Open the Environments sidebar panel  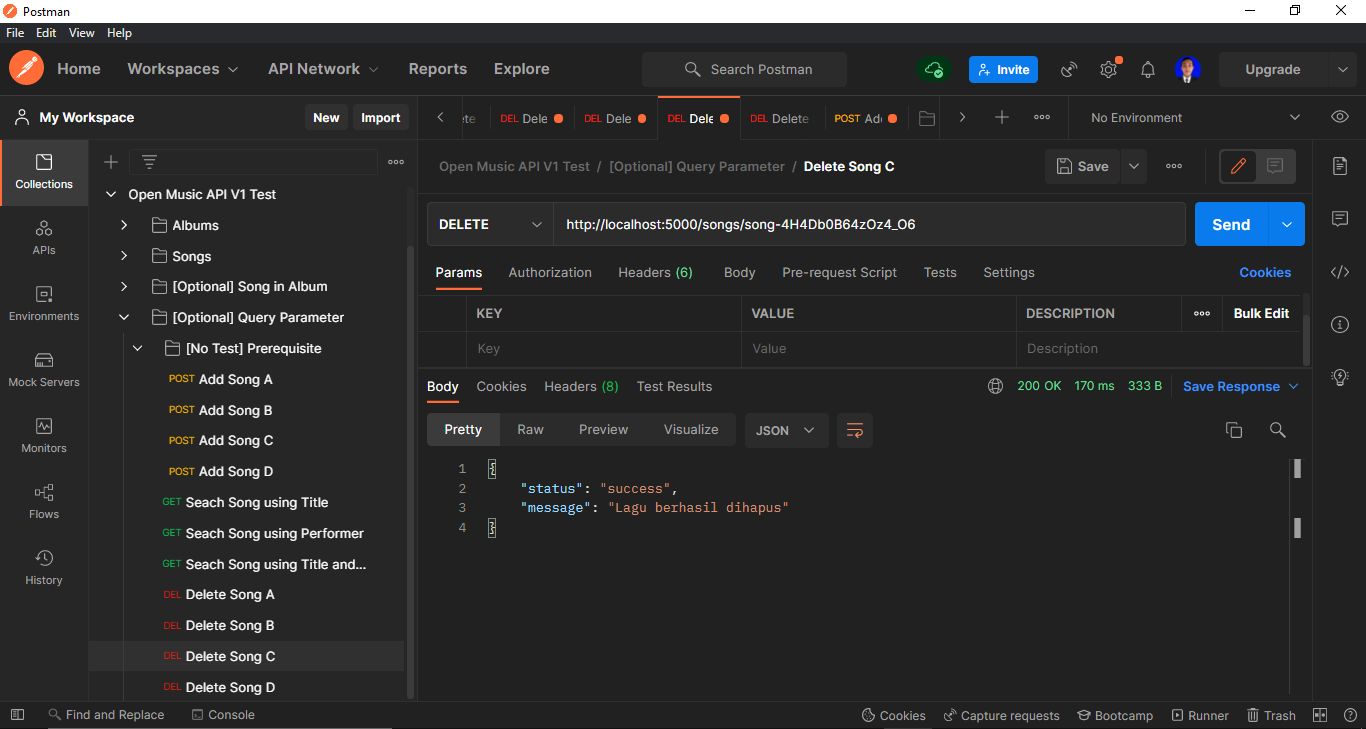coord(44,304)
